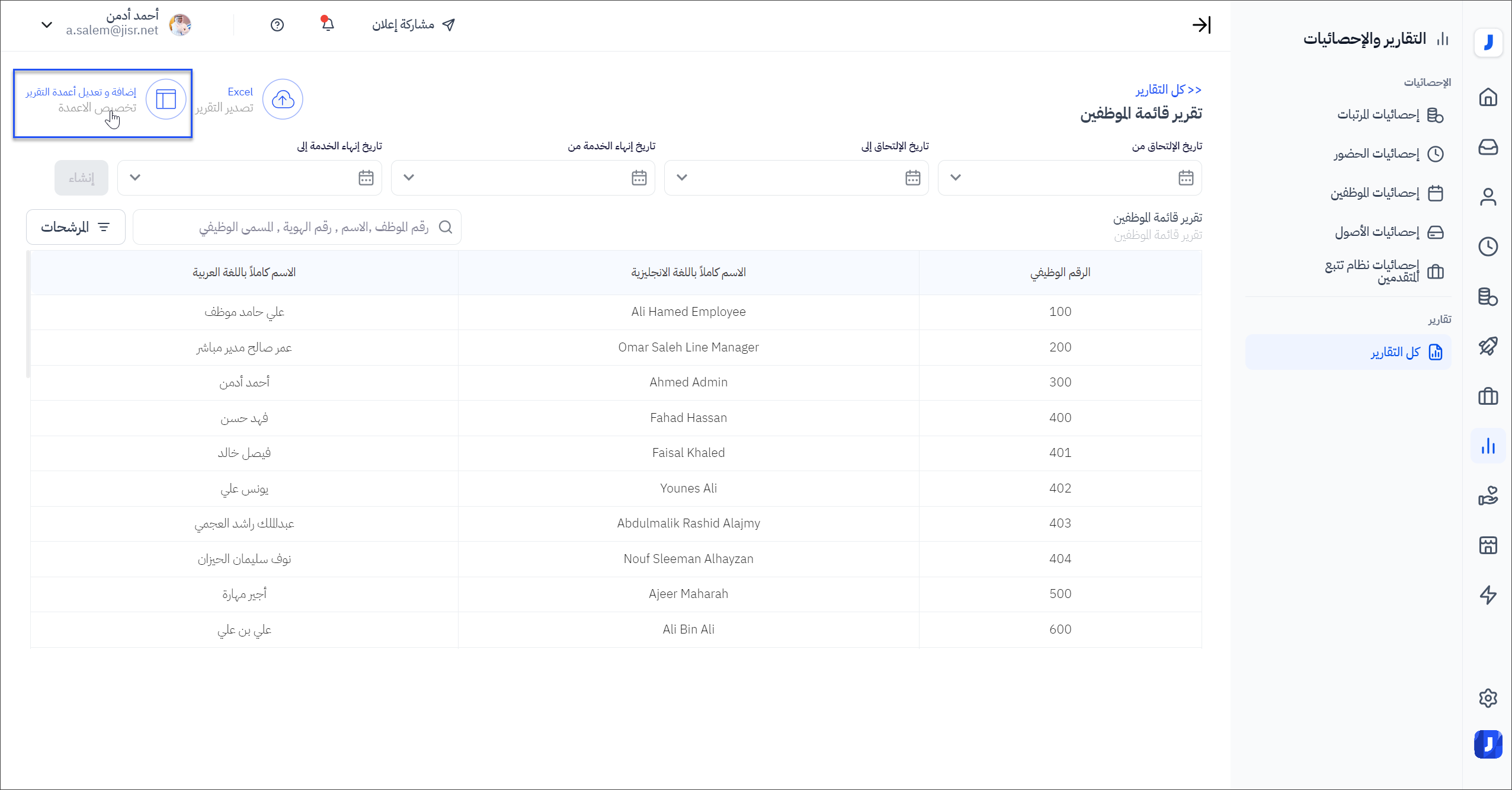Click the notification bell icon
Screen dimensions: 1512x790
click(328, 24)
